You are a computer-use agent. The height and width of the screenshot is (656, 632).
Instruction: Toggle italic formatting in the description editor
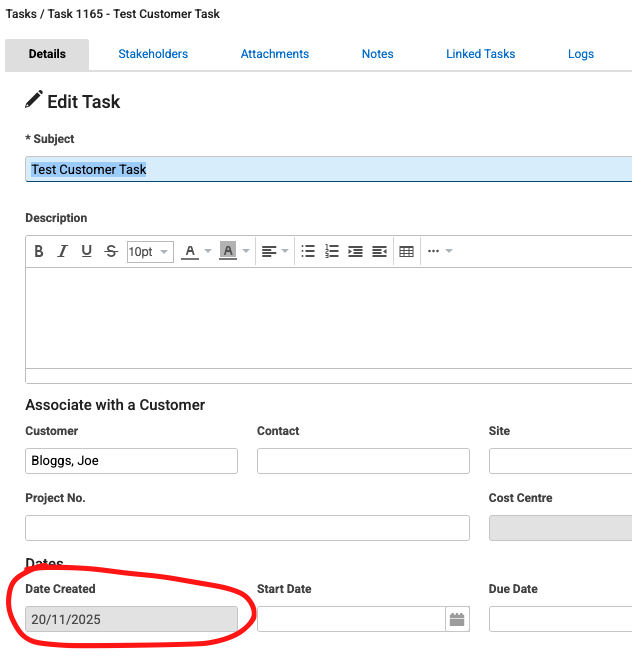(62, 251)
